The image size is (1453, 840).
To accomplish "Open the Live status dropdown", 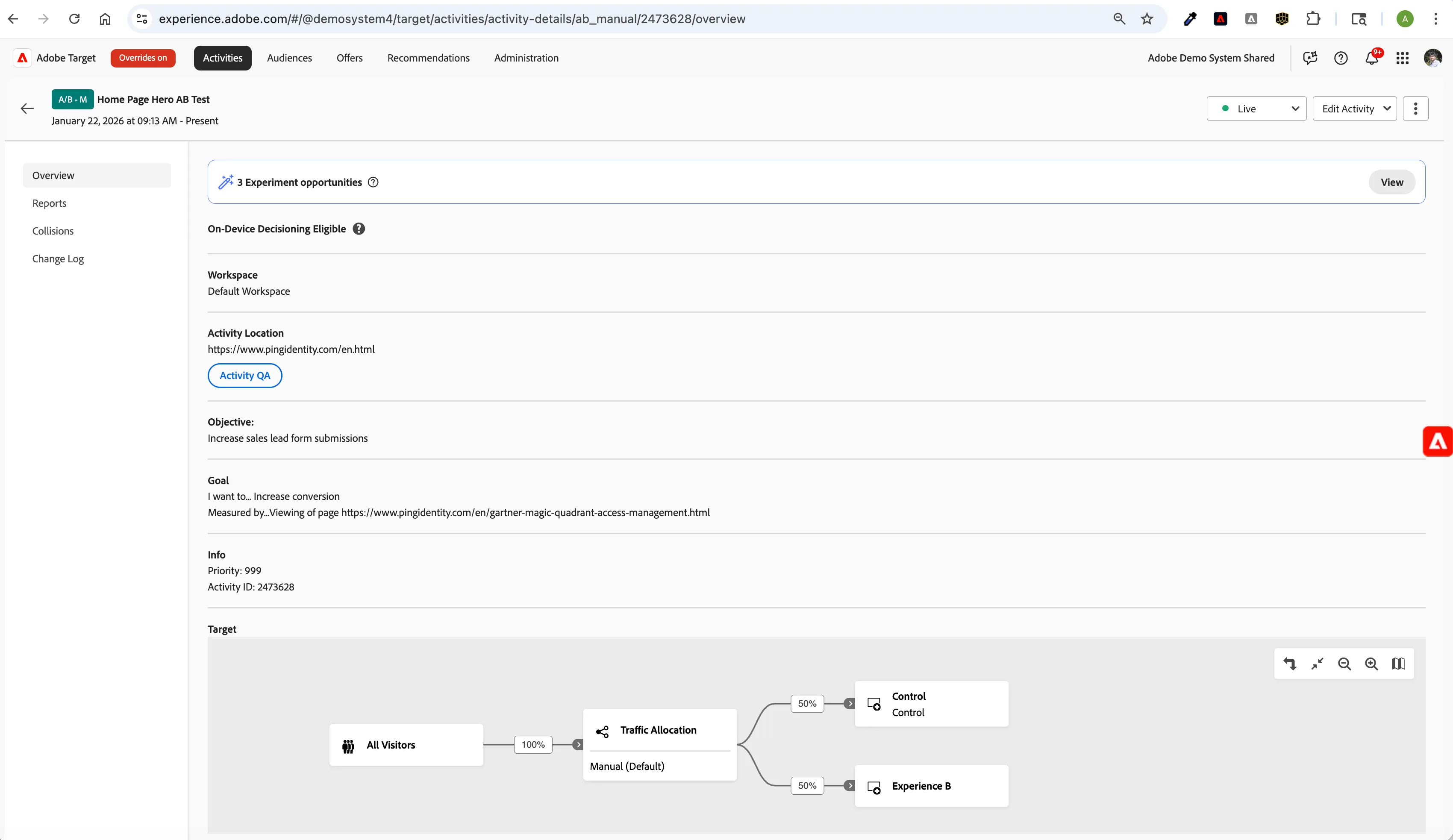I will pos(1257,109).
